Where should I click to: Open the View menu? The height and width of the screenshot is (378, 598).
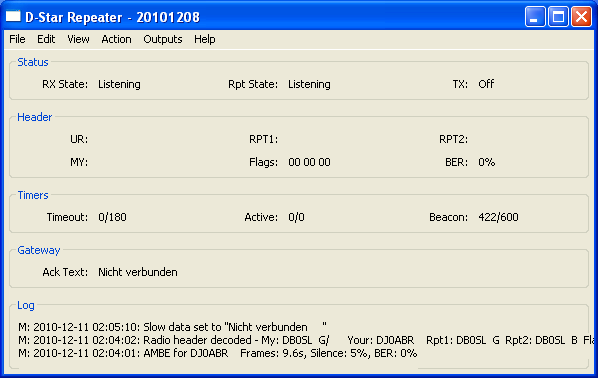tap(78, 39)
